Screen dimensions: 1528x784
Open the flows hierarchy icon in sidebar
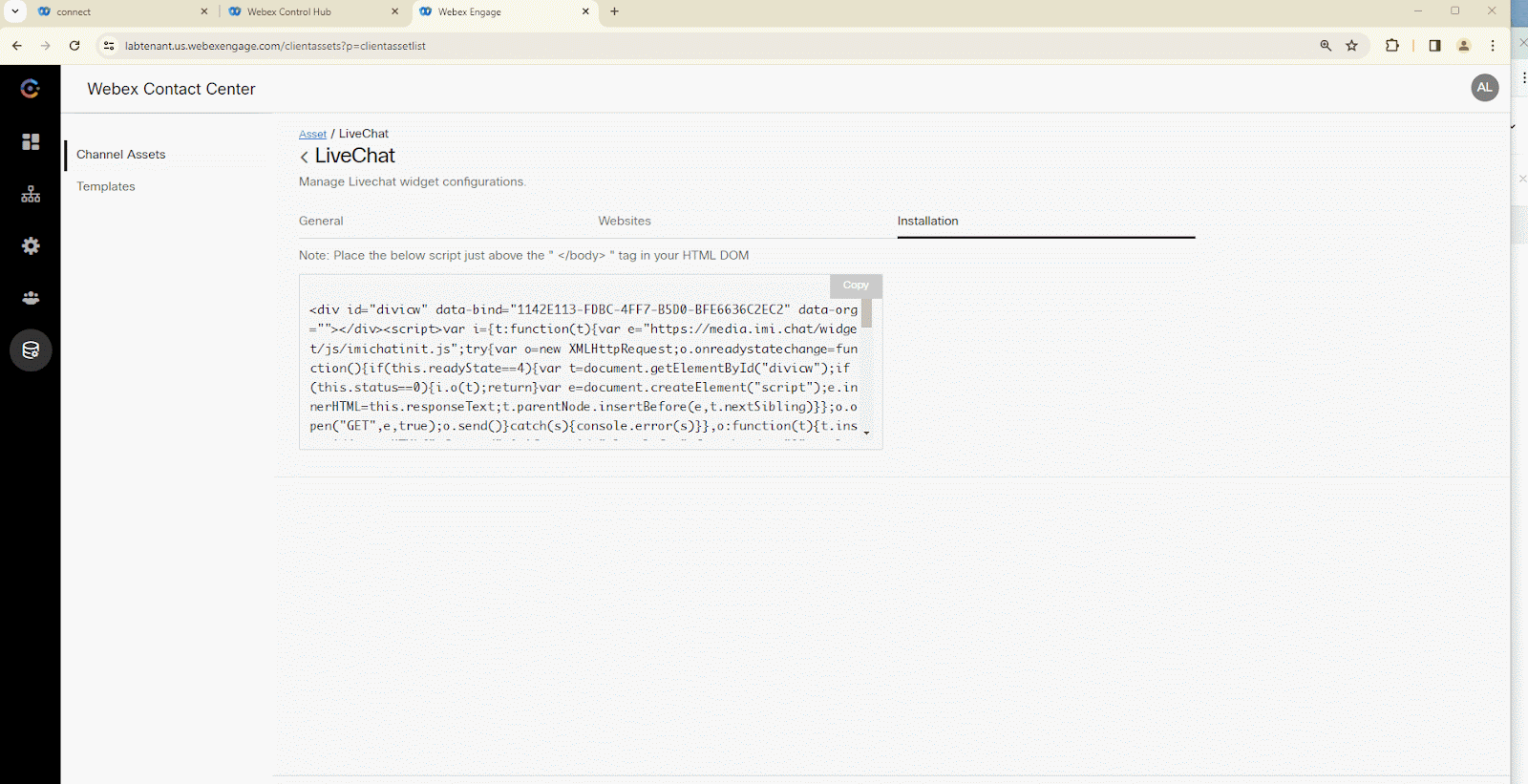click(x=31, y=194)
